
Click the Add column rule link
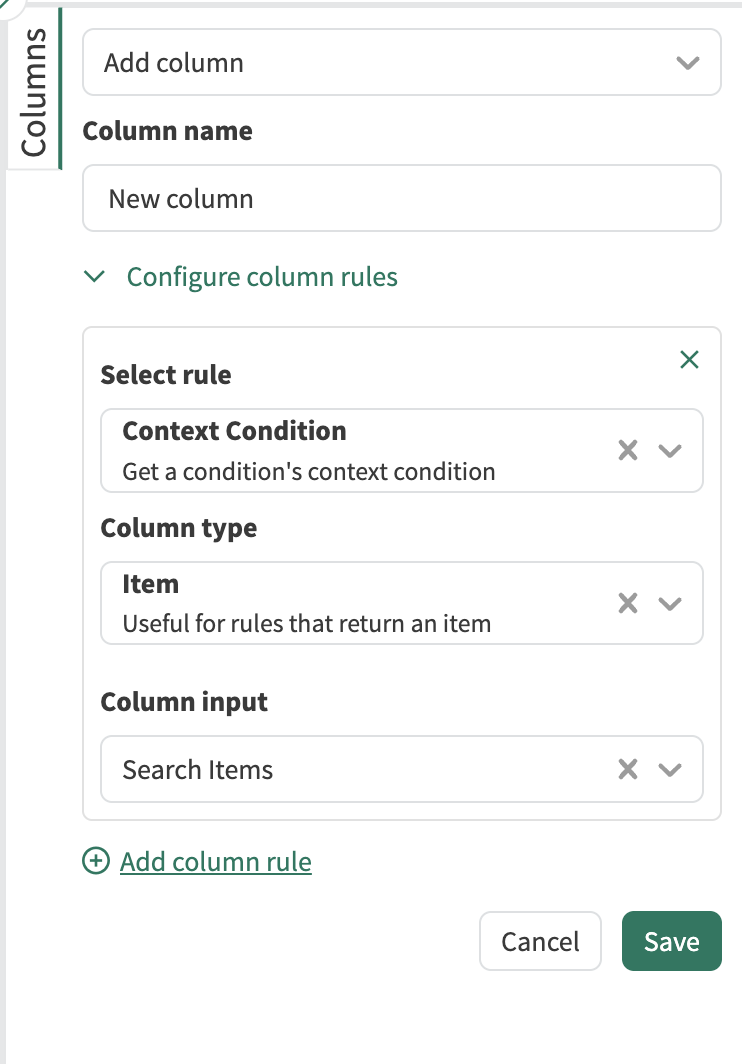[216, 861]
